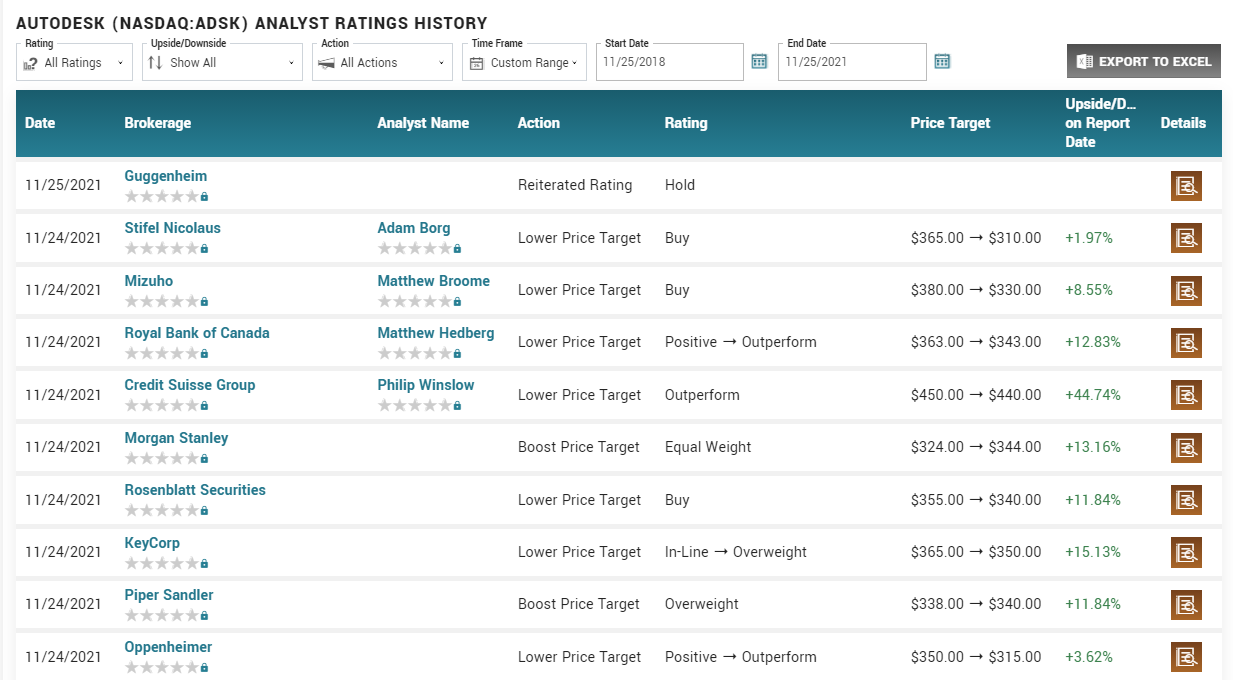Open the Start Date calendar picker icon
Screen dimensions: 1233x680
pyautogui.click(x=759, y=62)
